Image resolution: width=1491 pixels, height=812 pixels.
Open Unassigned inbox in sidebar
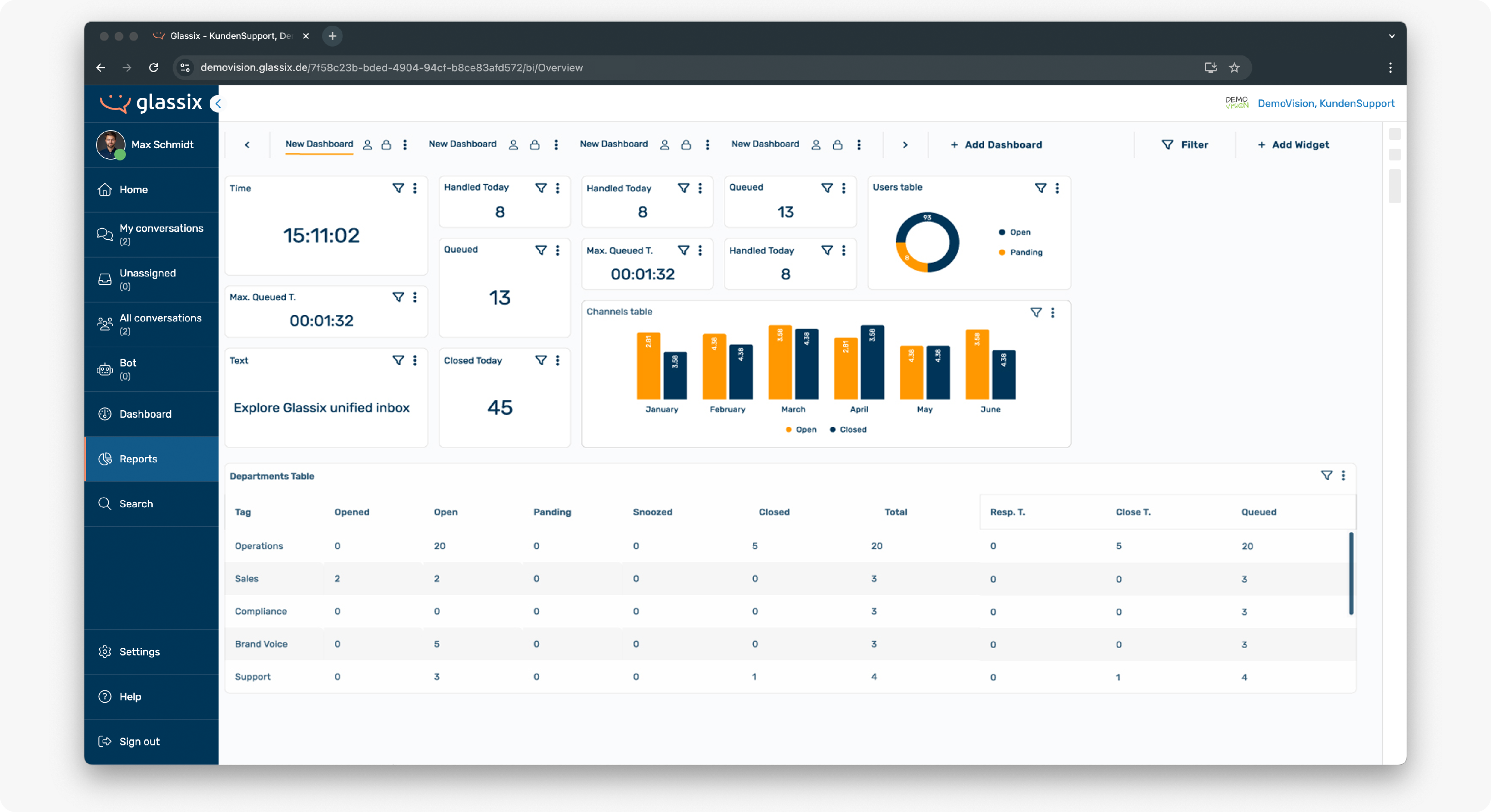(x=151, y=279)
